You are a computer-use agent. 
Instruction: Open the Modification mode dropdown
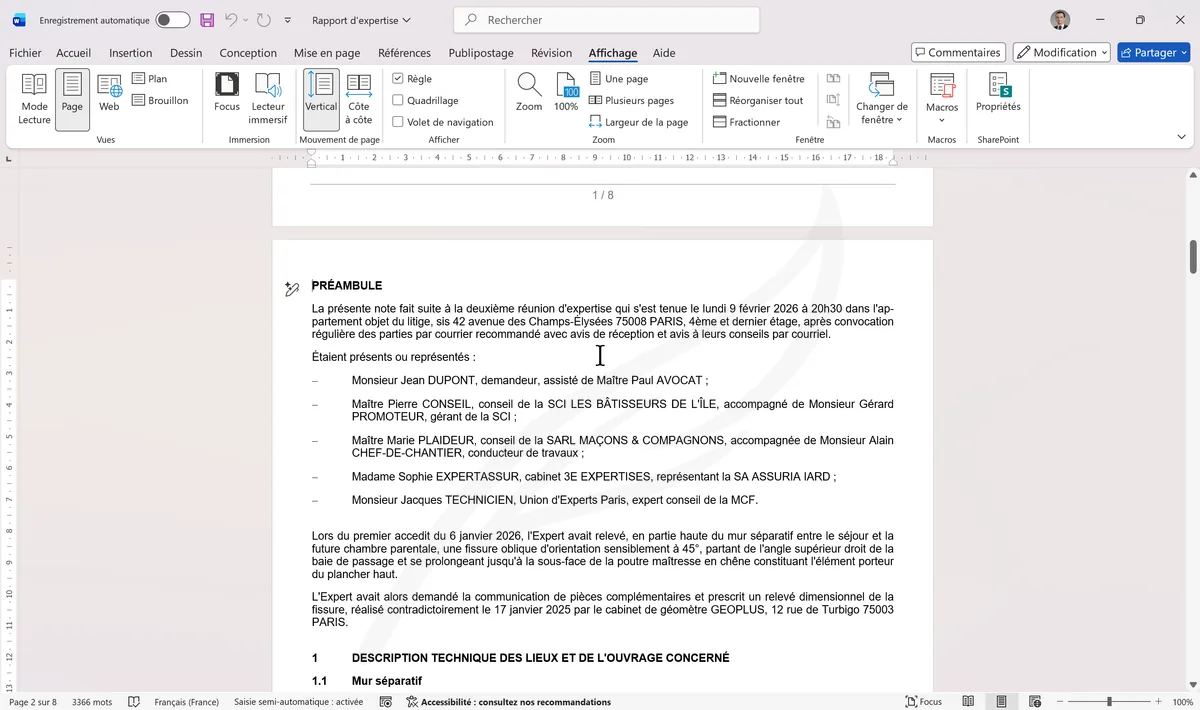(x=1062, y=52)
